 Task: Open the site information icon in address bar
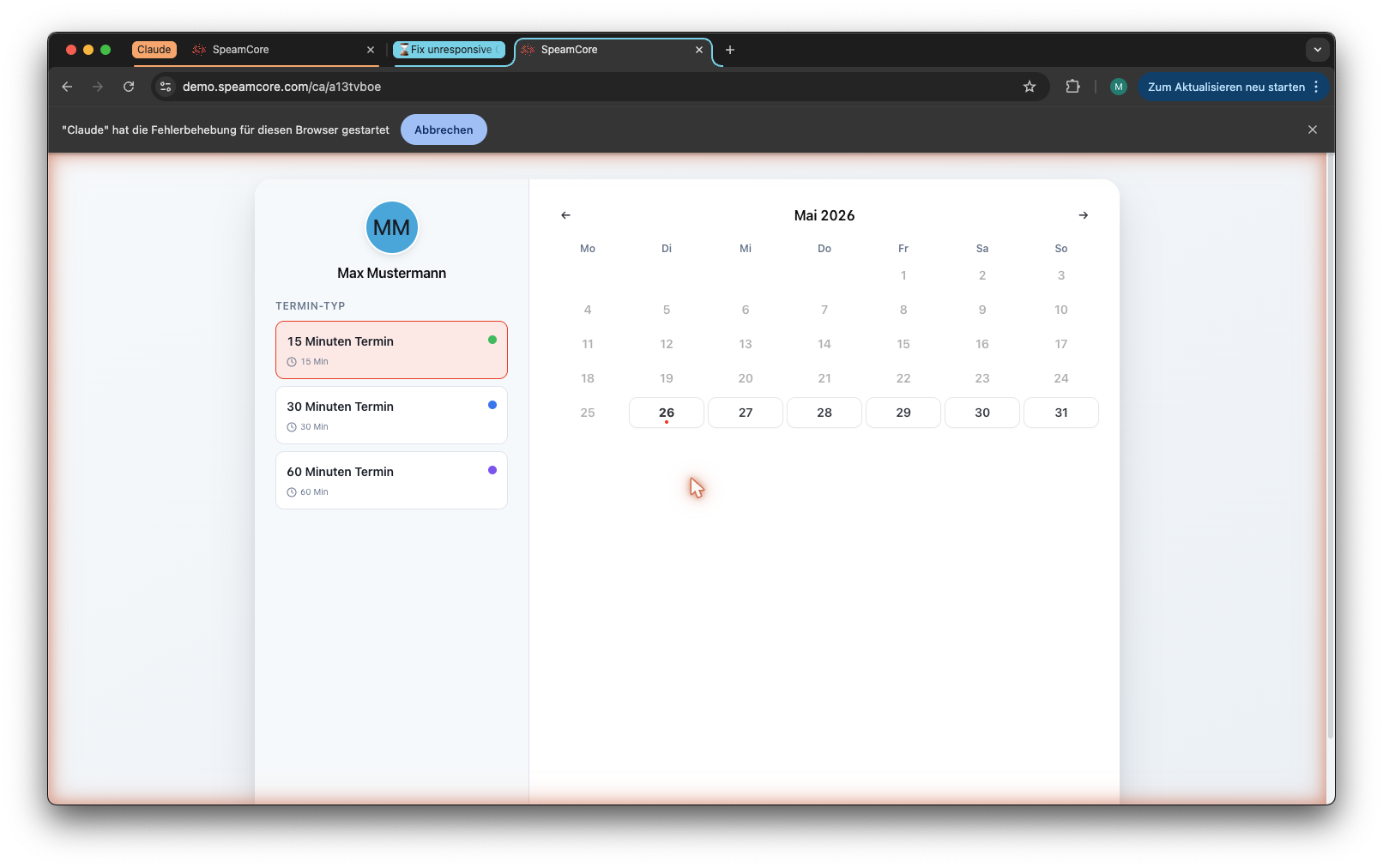pyautogui.click(x=166, y=87)
